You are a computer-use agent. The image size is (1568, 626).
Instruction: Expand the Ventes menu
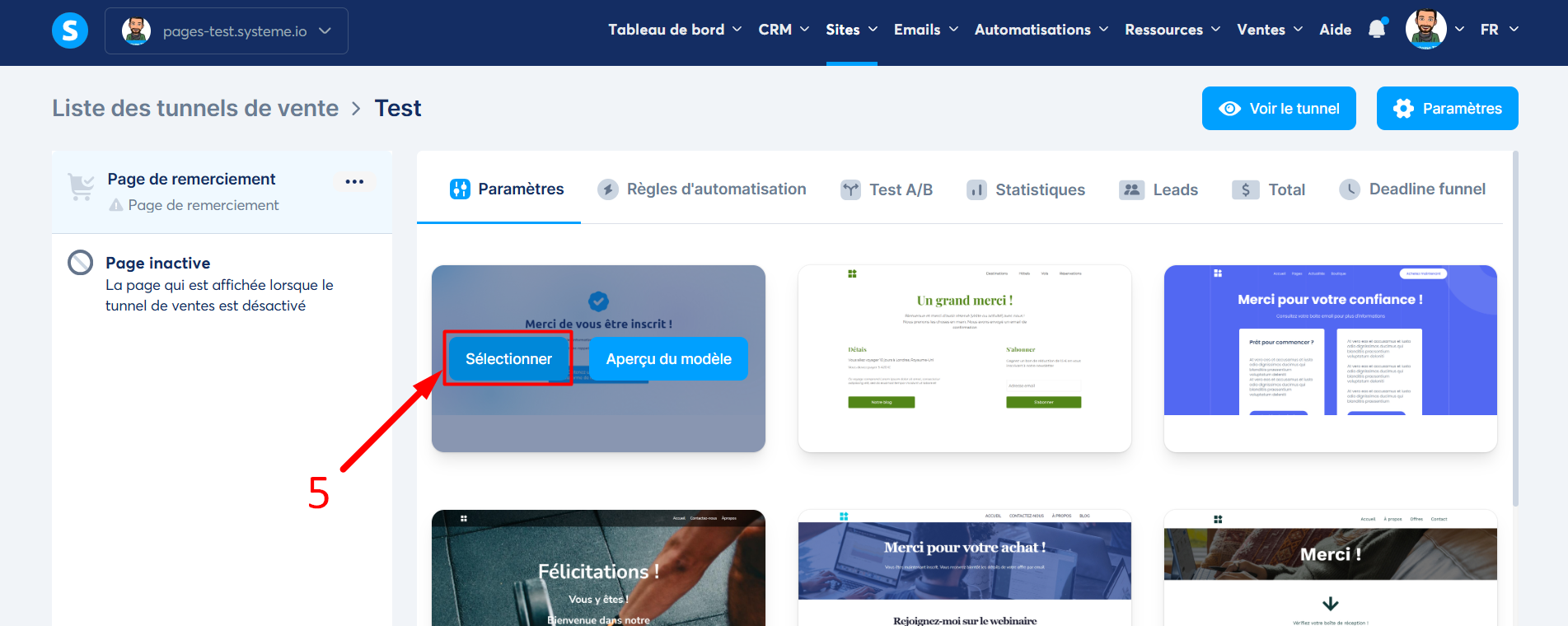[x=1270, y=30]
